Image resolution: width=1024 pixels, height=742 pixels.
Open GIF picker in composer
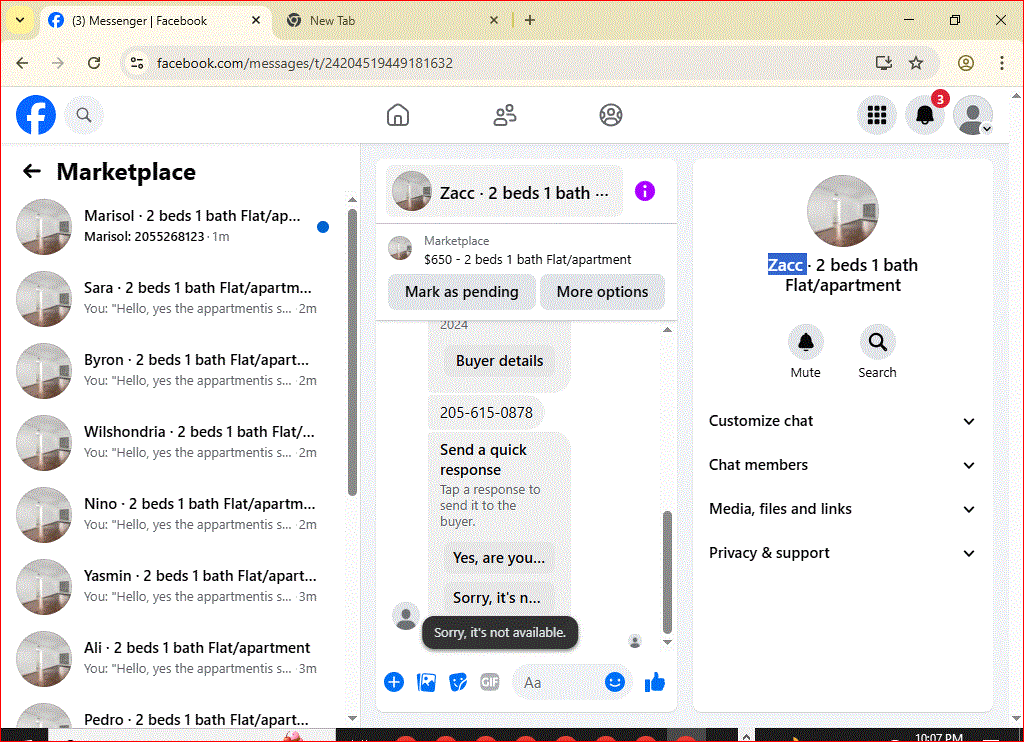490,682
